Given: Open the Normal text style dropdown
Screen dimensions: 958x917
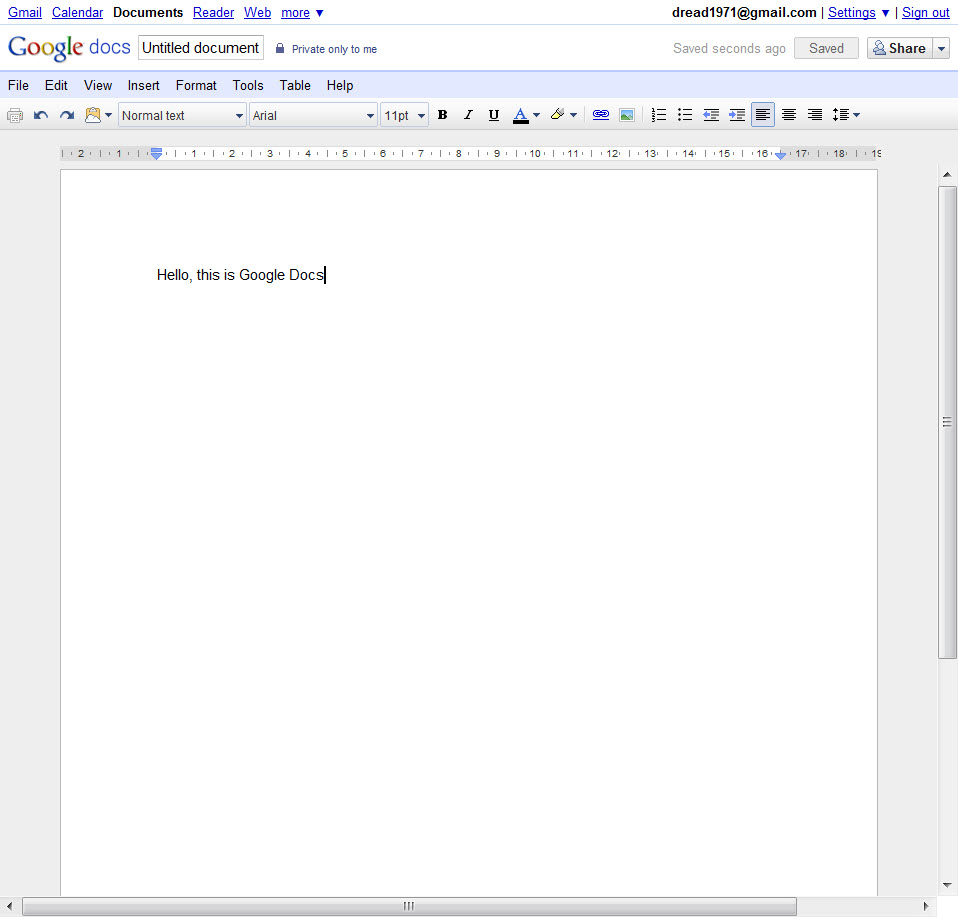Looking at the screenshot, I should (182, 115).
